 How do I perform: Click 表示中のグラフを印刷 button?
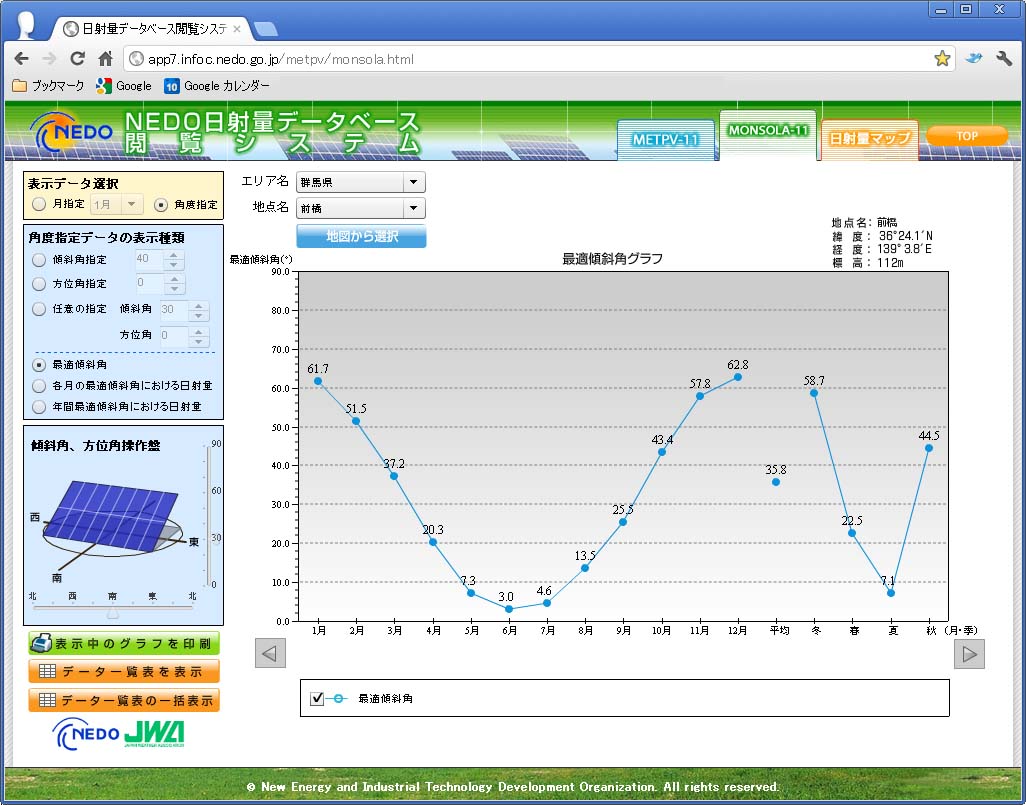click(x=124, y=643)
